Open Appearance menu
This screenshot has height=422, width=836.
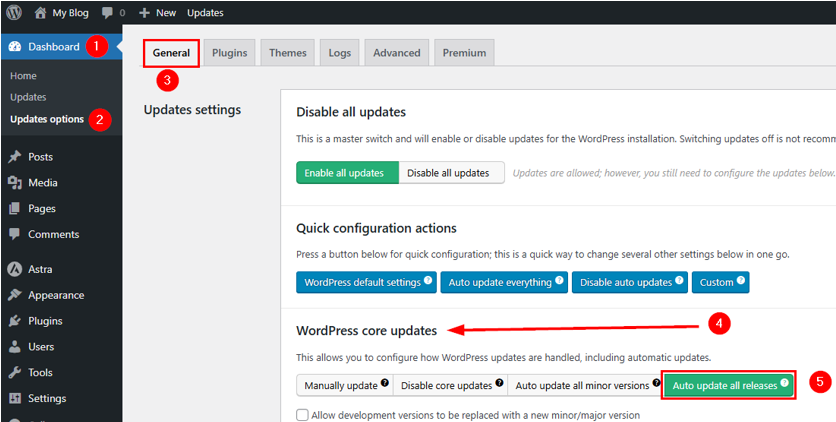click(x=61, y=295)
